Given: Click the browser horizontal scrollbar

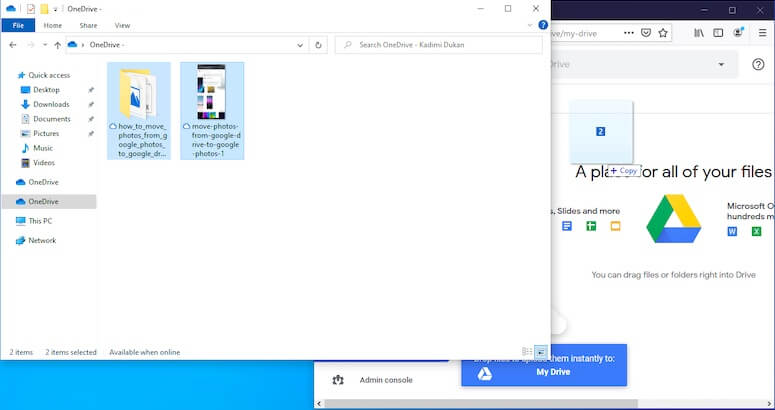Looking at the screenshot, I should [480, 404].
